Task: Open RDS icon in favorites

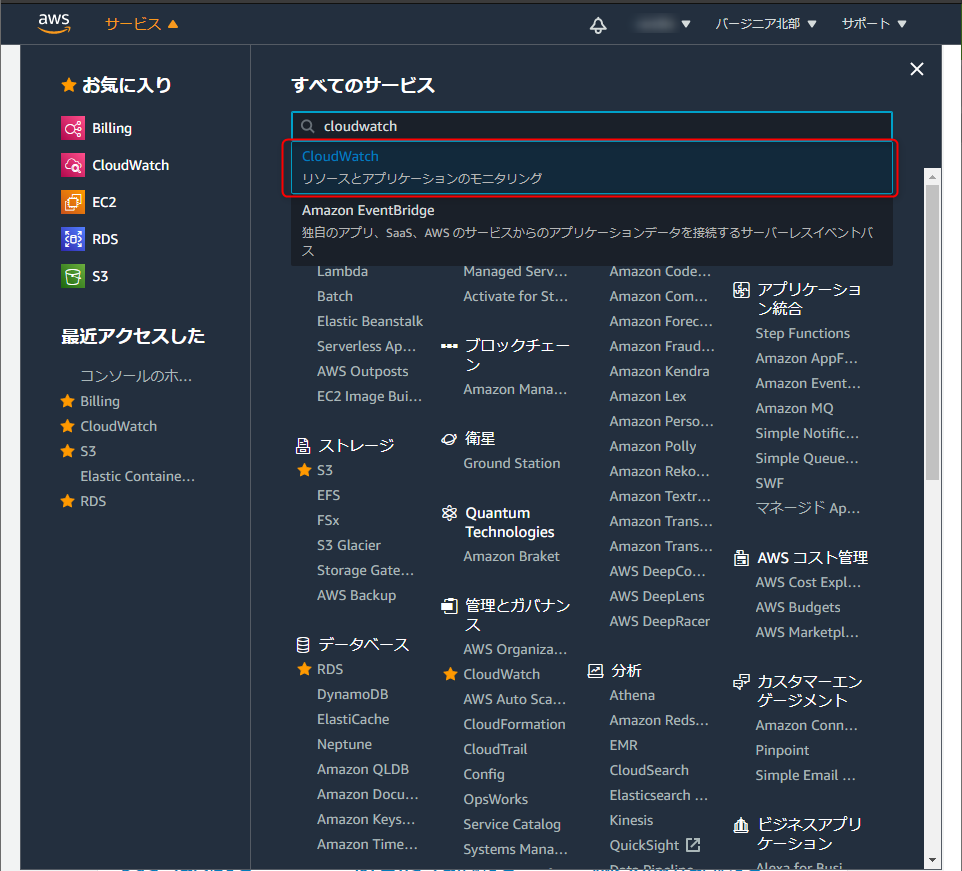Action: click(73, 239)
